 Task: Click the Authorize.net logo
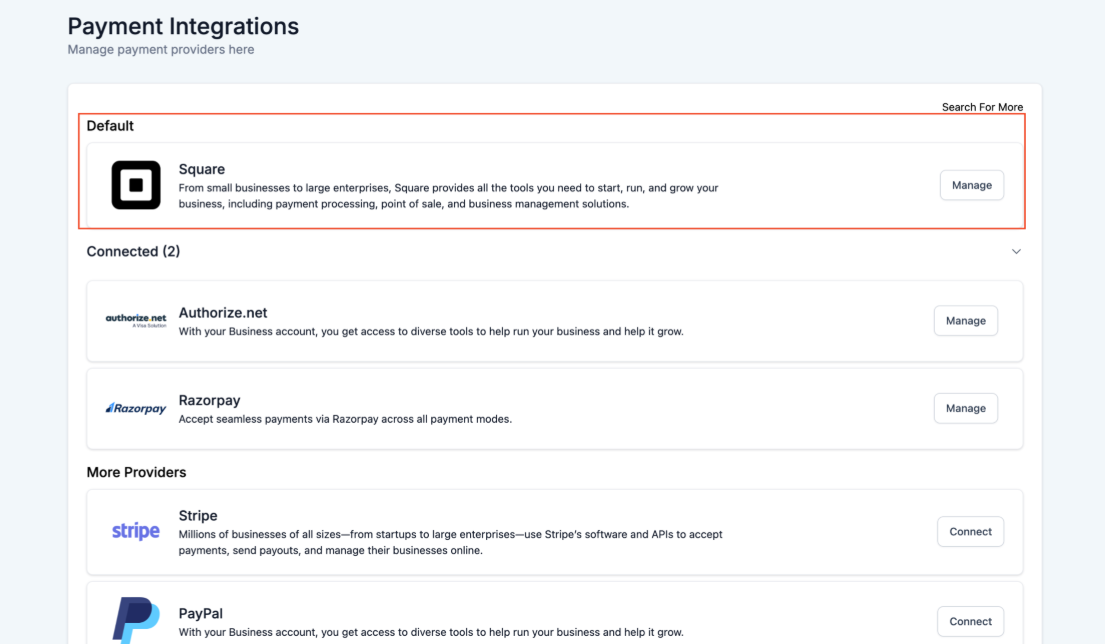(x=136, y=320)
